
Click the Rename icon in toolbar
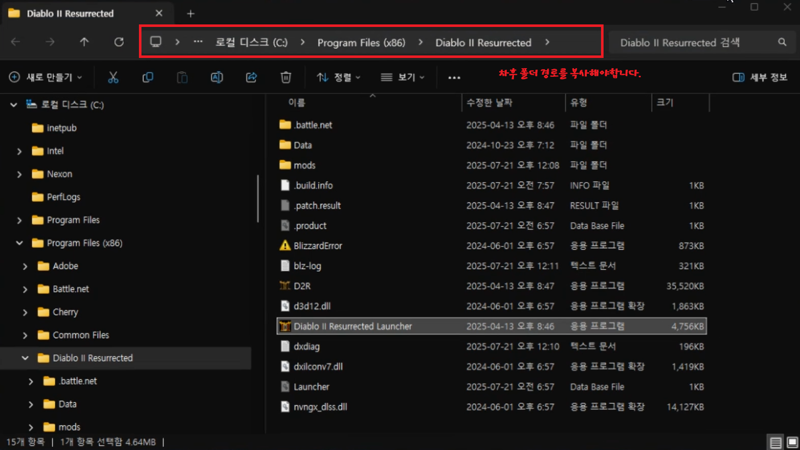217,78
